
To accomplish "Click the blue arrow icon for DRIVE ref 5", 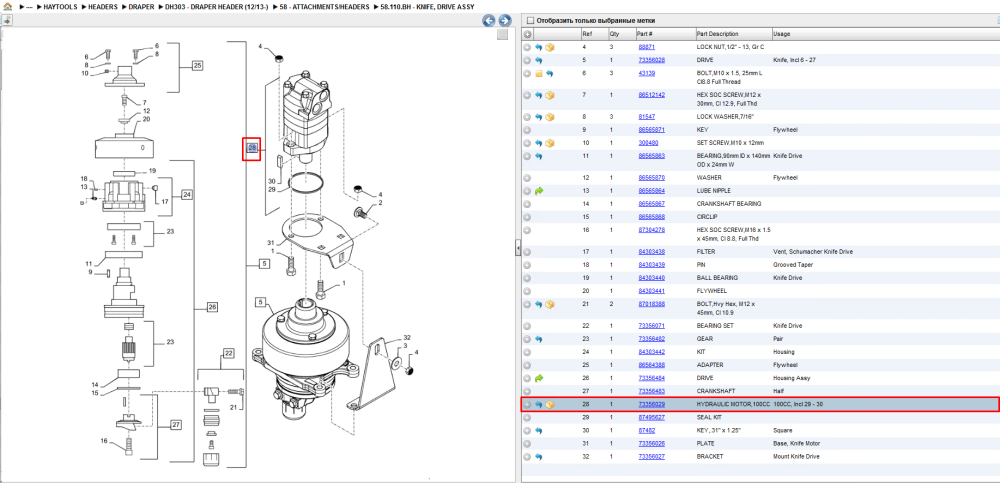I will coord(538,60).
